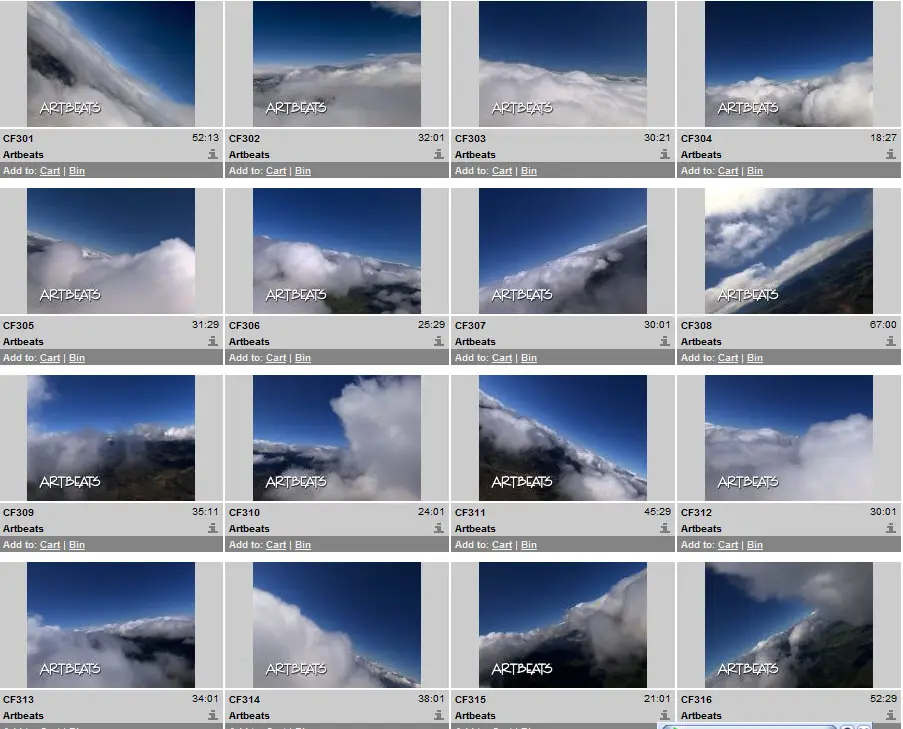Open info icon for clip CF308

click(x=890, y=341)
